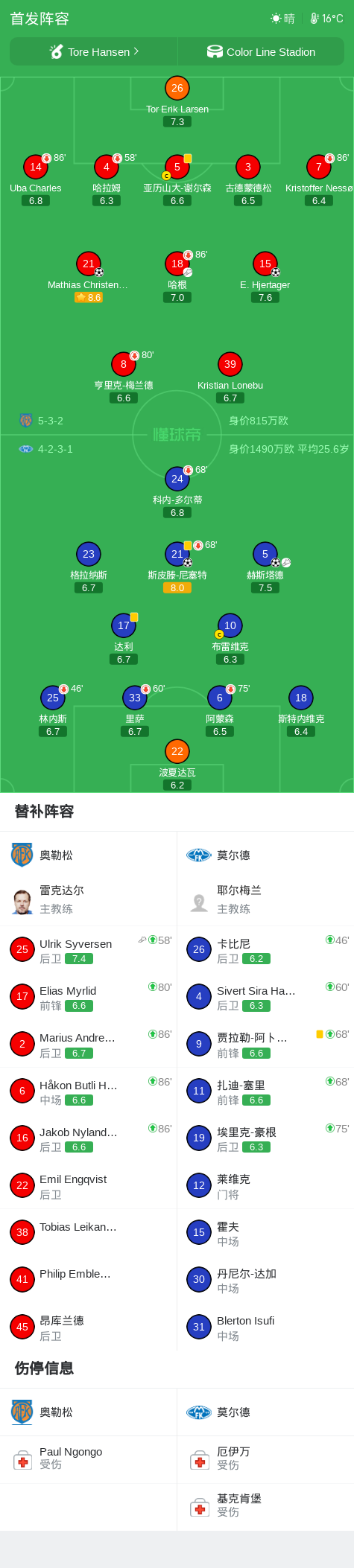Tap blue number 10 captain circle

230,625
